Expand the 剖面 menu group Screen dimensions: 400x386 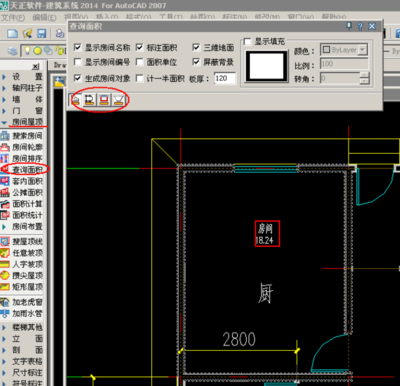22,350
